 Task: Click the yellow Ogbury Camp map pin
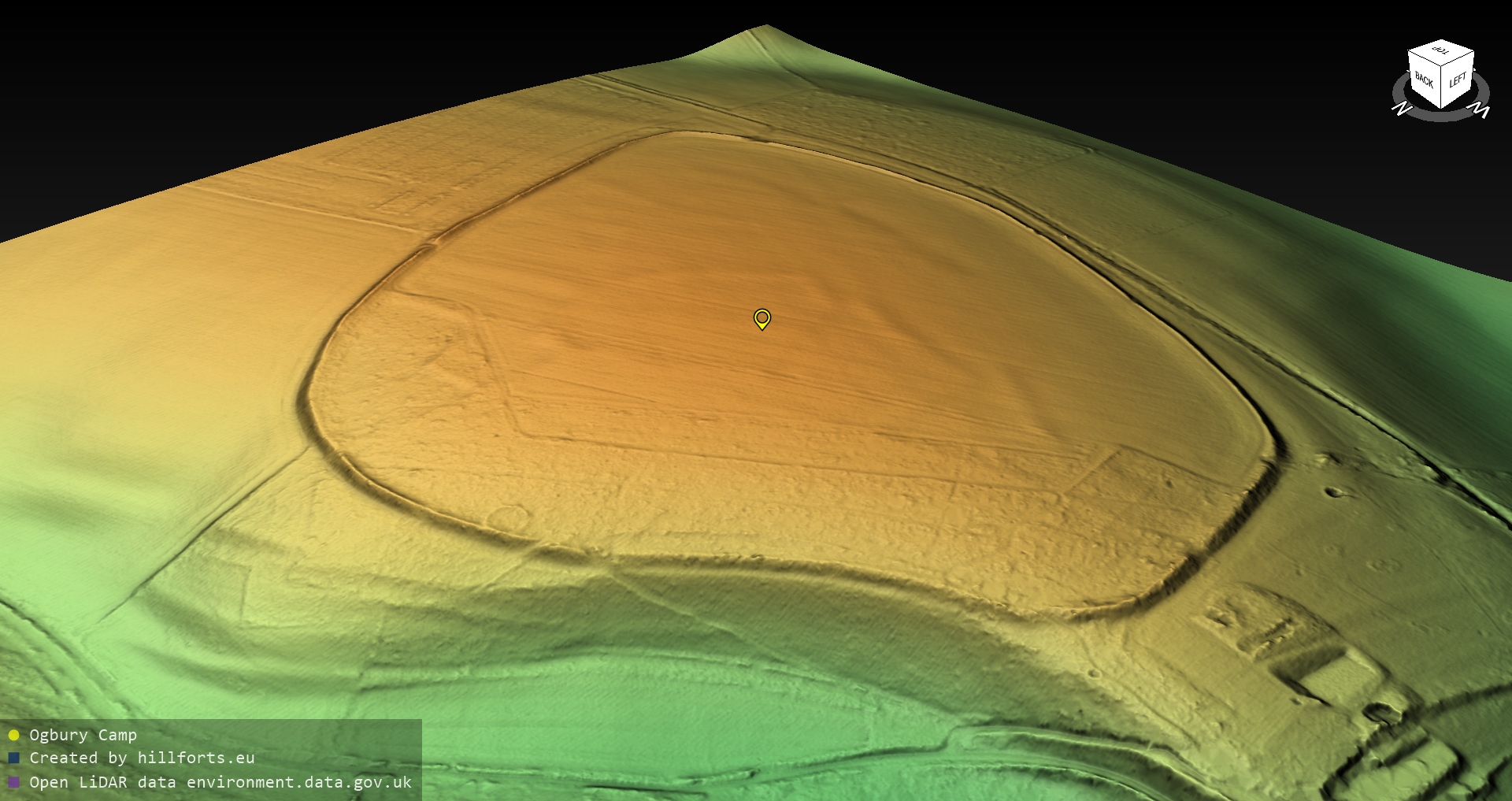pyautogui.click(x=762, y=318)
